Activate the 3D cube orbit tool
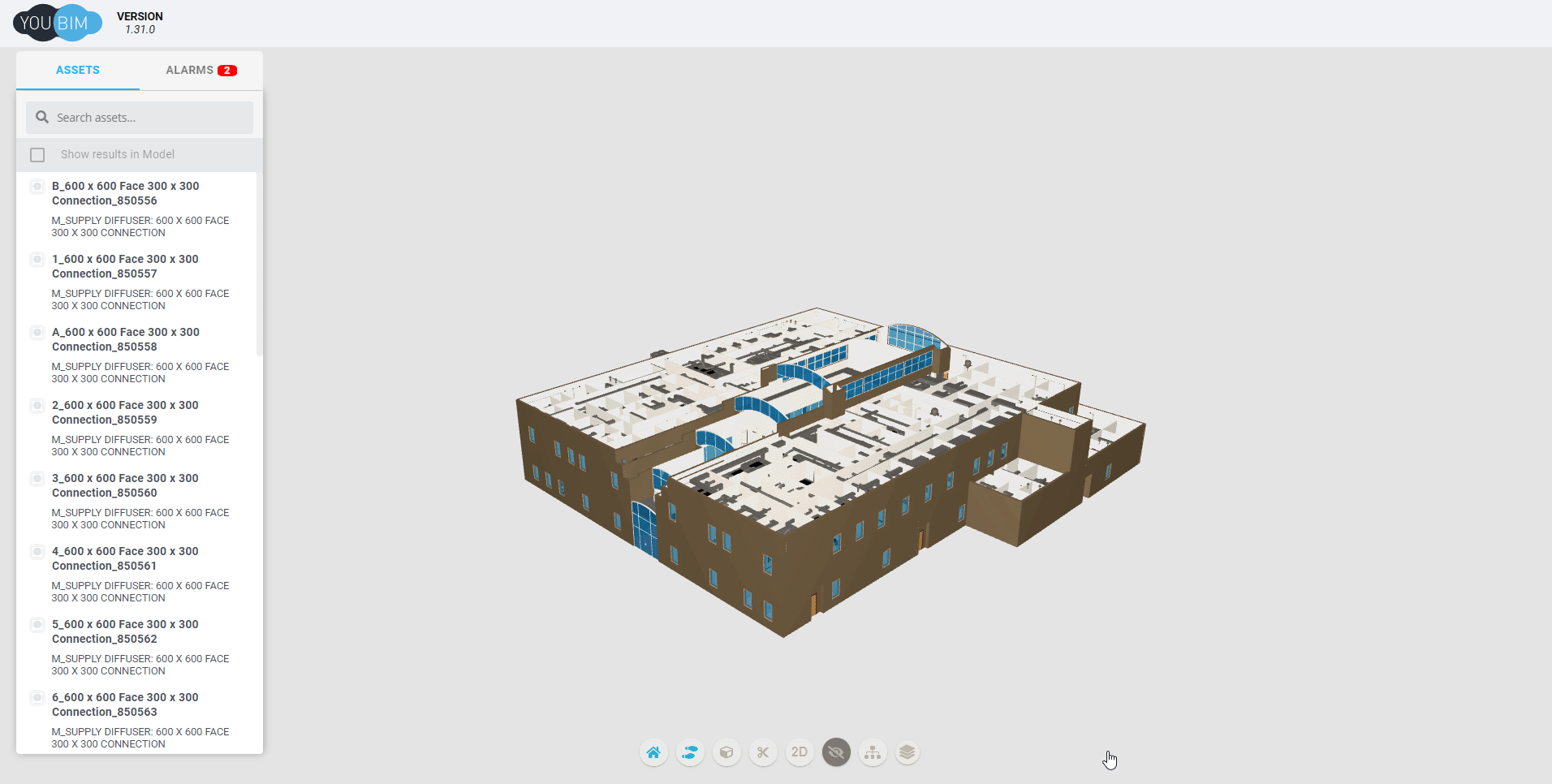 pyautogui.click(x=726, y=752)
